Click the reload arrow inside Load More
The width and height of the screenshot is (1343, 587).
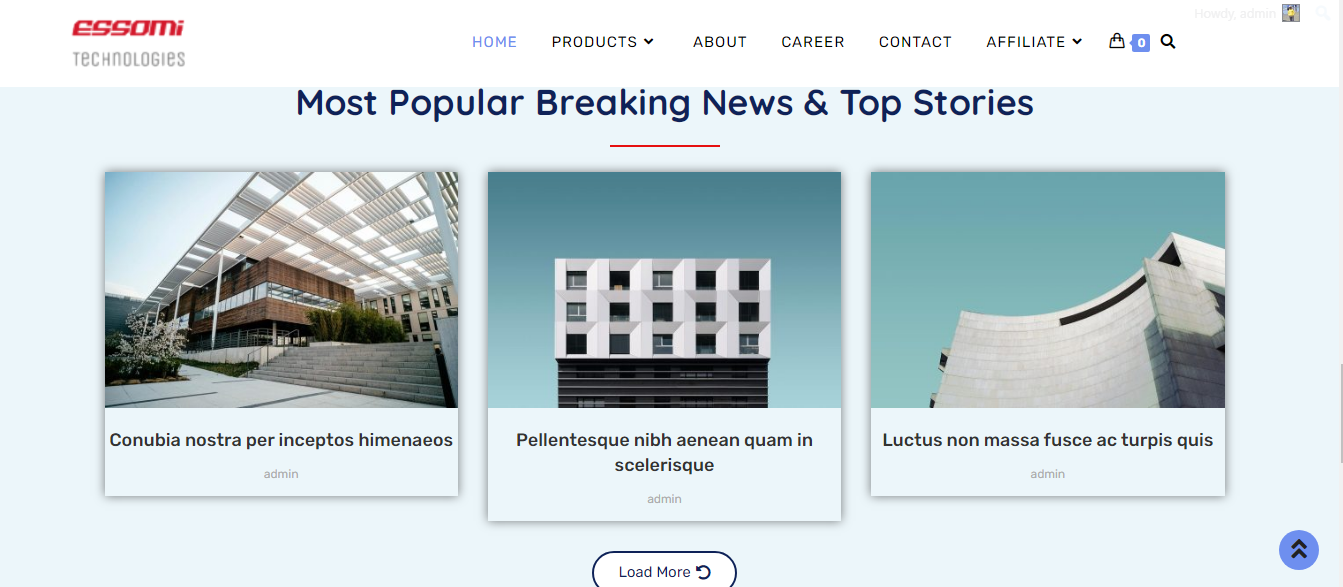pos(703,572)
